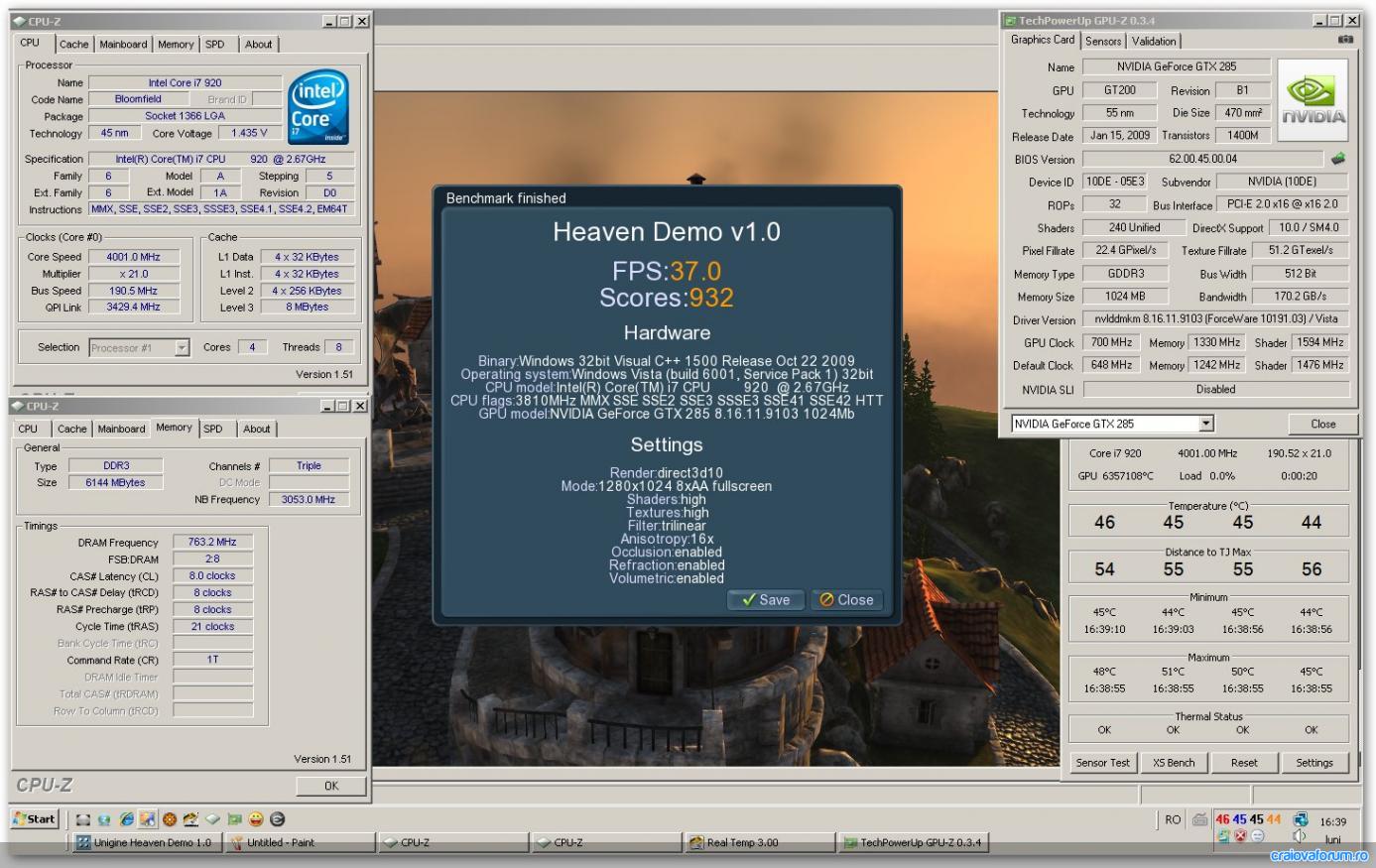The height and width of the screenshot is (868, 1376).
Task: Click the GPU-Z screenshot camera icon
Action: 1345,40
